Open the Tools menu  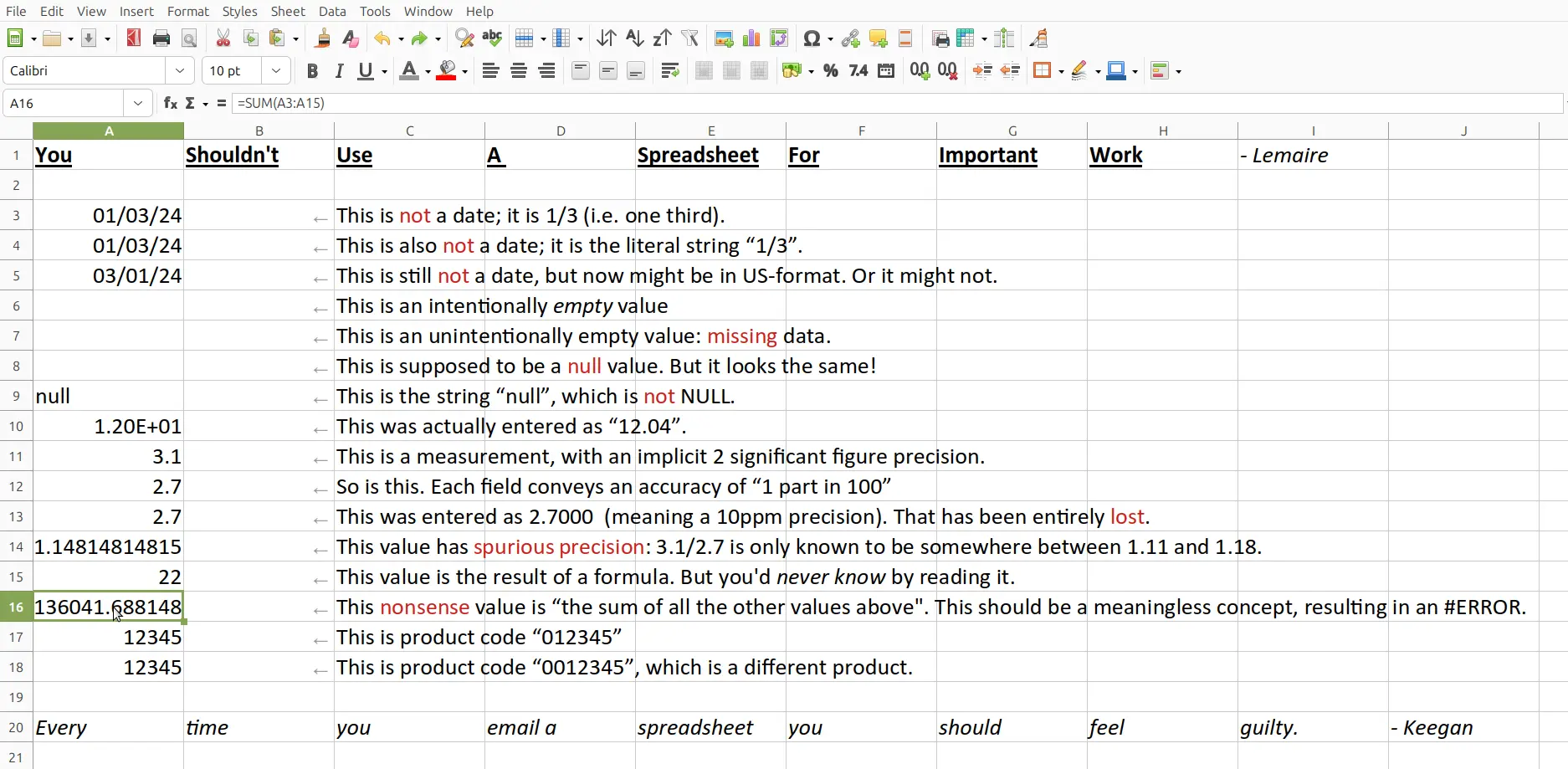[375, 11]
